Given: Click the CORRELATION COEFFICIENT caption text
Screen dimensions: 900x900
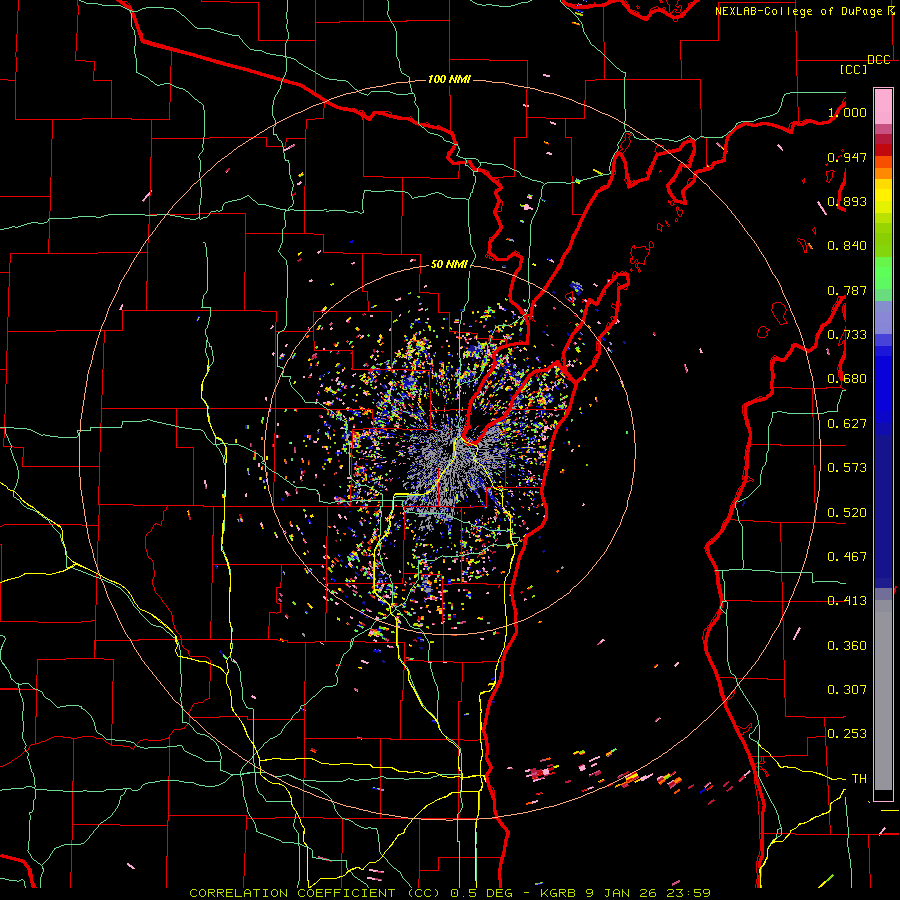Looking at the screenshot, I should click(x=292, y=893).
